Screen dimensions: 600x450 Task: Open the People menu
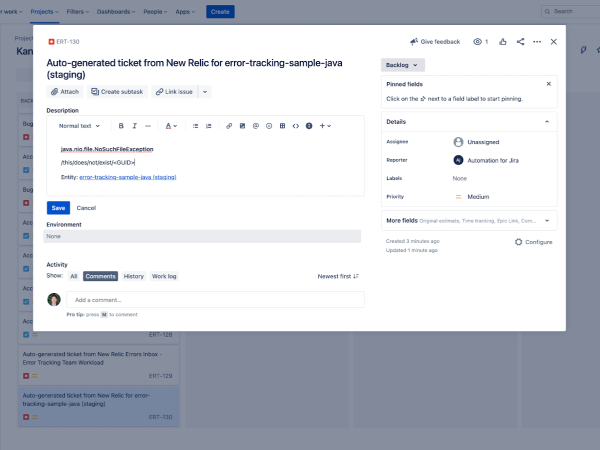click(x=155, y=12)
